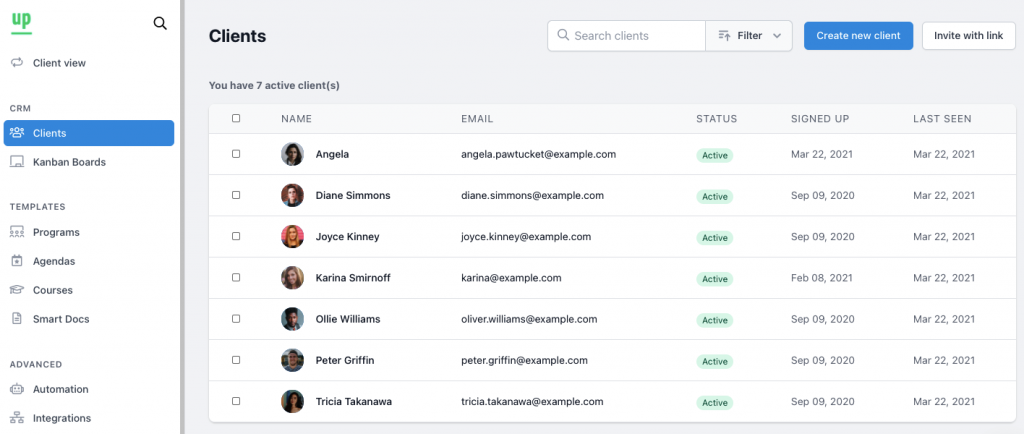This screenshot has height=434, width=1024.
Task: Click Invite with link button
Action: point(968,35)
